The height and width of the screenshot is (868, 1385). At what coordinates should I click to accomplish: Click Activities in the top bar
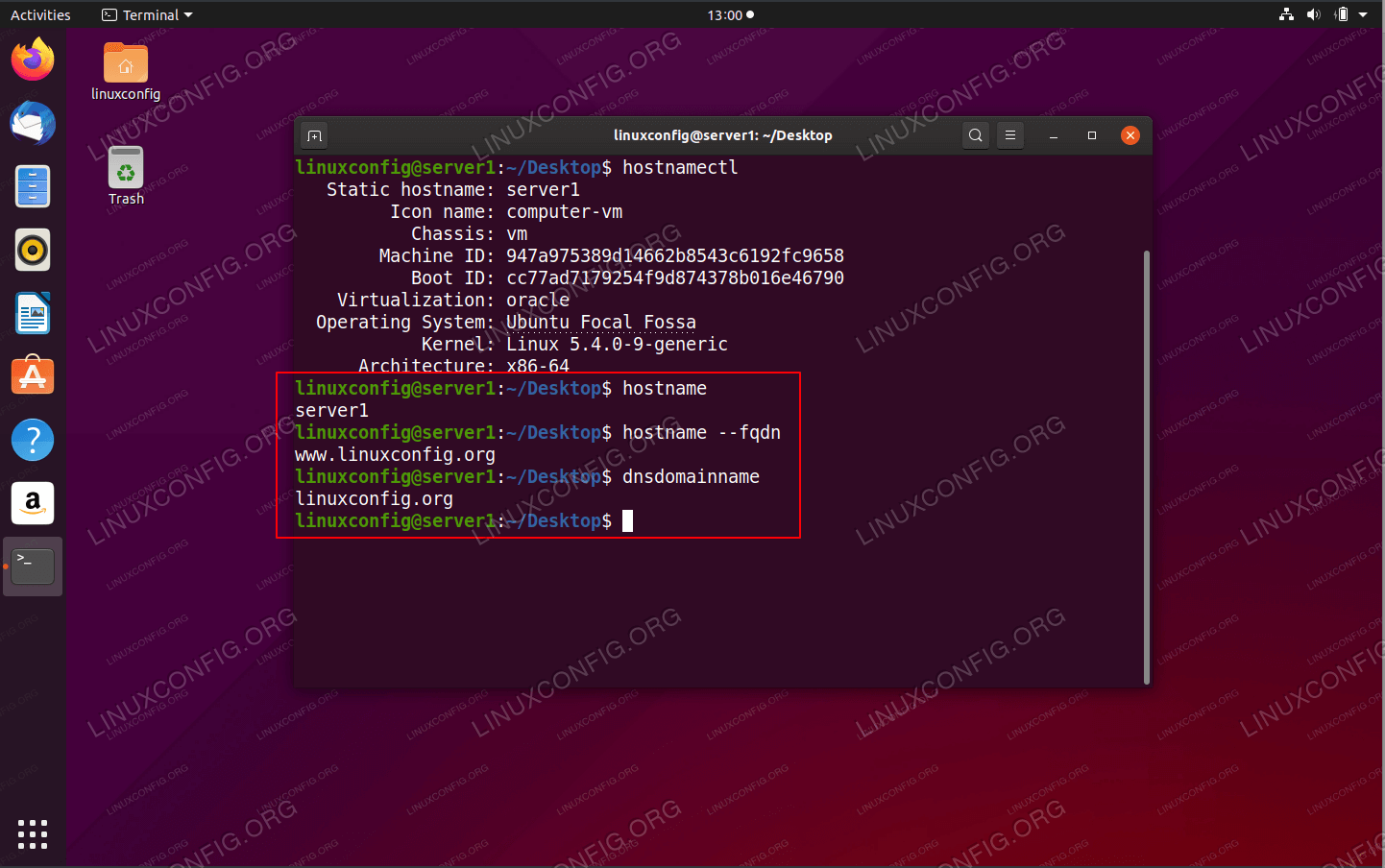pos(39,14)
